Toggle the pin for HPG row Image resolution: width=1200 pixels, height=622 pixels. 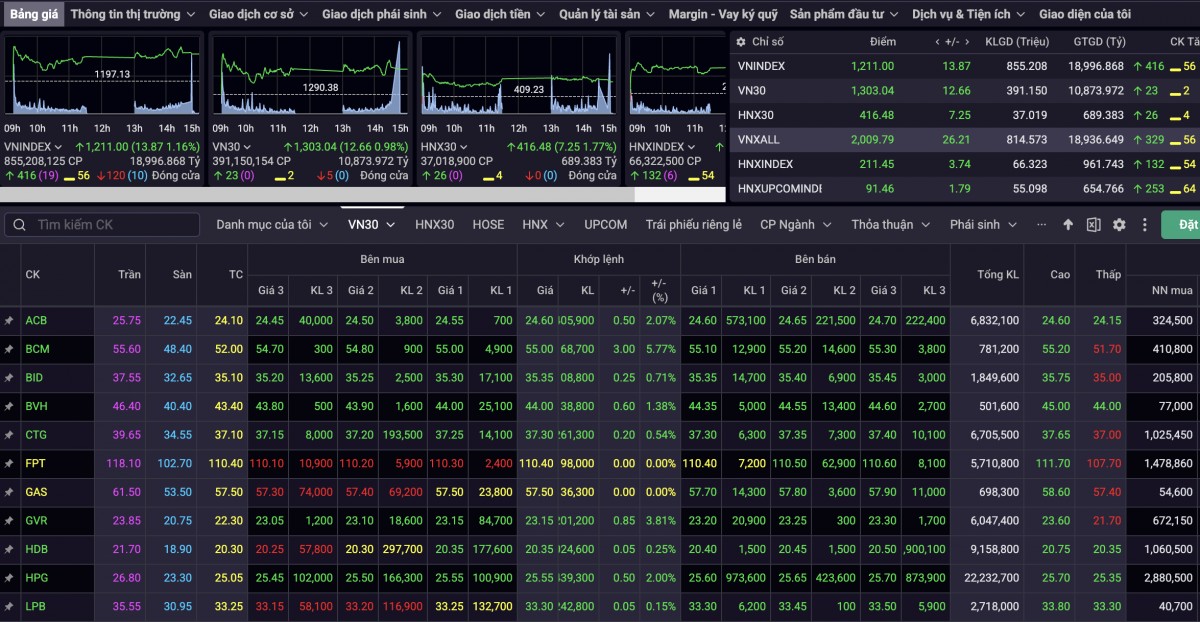9,578
